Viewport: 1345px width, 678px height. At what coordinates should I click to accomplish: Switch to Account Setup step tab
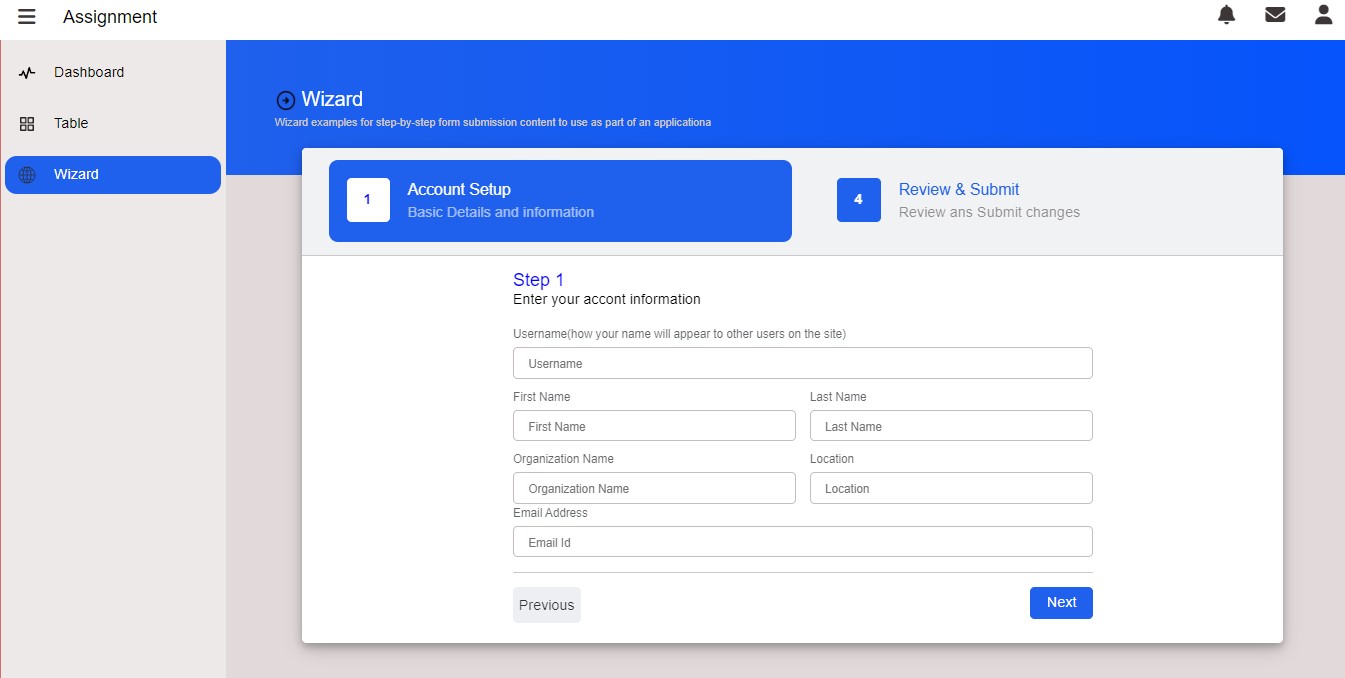[x=560, y=201]
